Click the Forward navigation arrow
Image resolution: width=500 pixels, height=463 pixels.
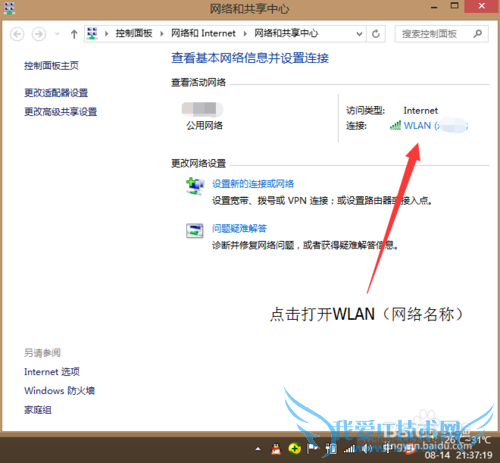tap(39, 34)
